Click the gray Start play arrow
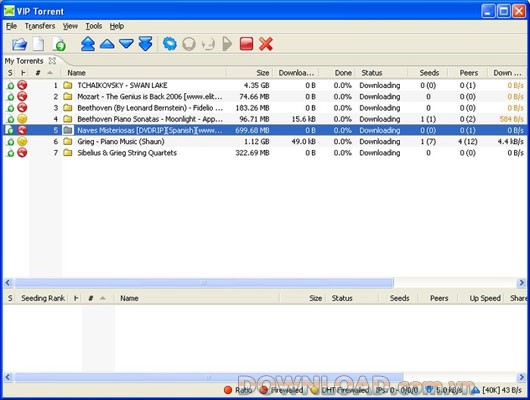The image size is (530, 400). point(227,44)
